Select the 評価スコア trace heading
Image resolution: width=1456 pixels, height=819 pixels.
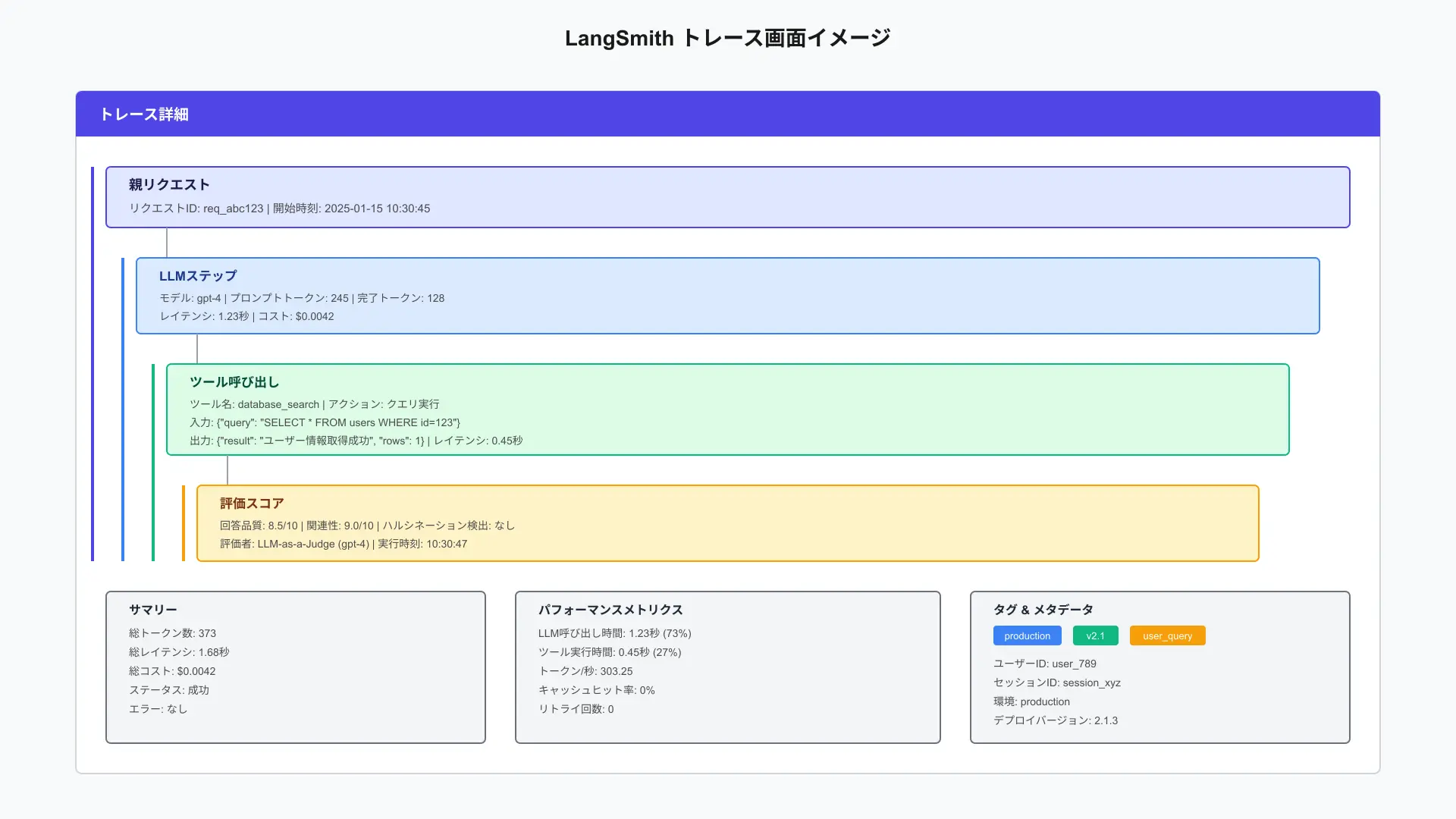click(252, 504)
